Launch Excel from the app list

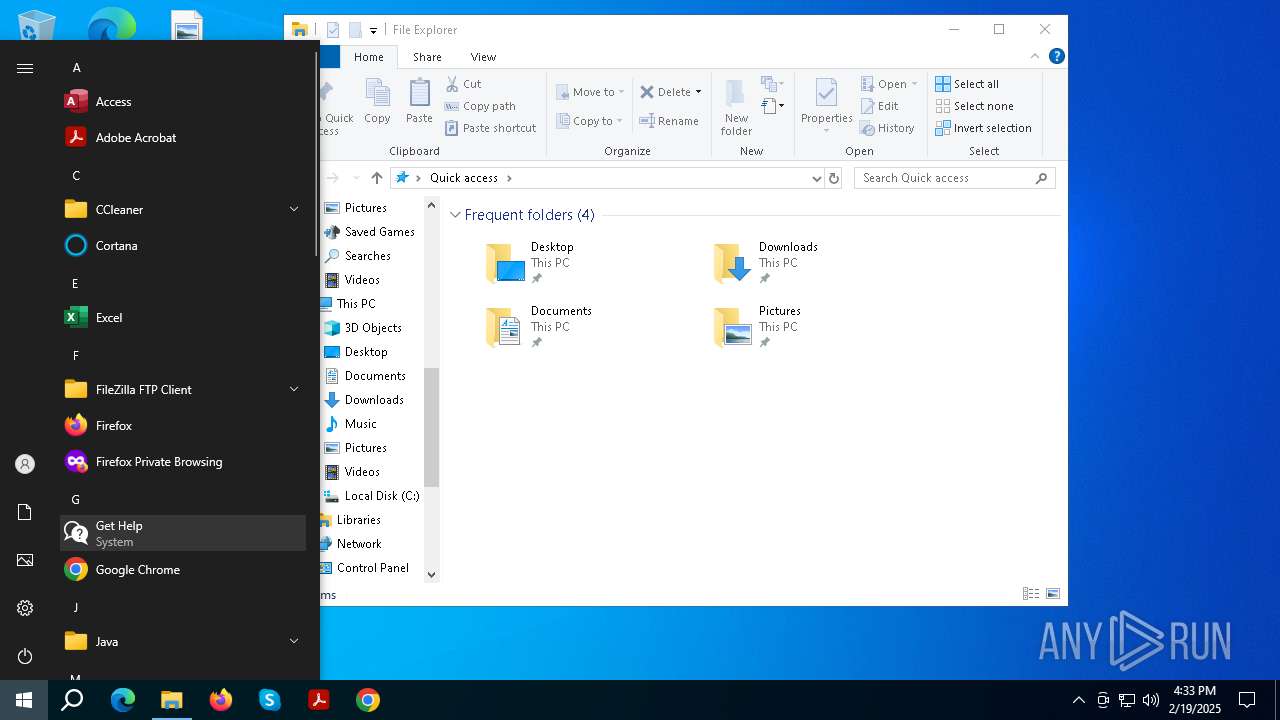click(183, 317)
